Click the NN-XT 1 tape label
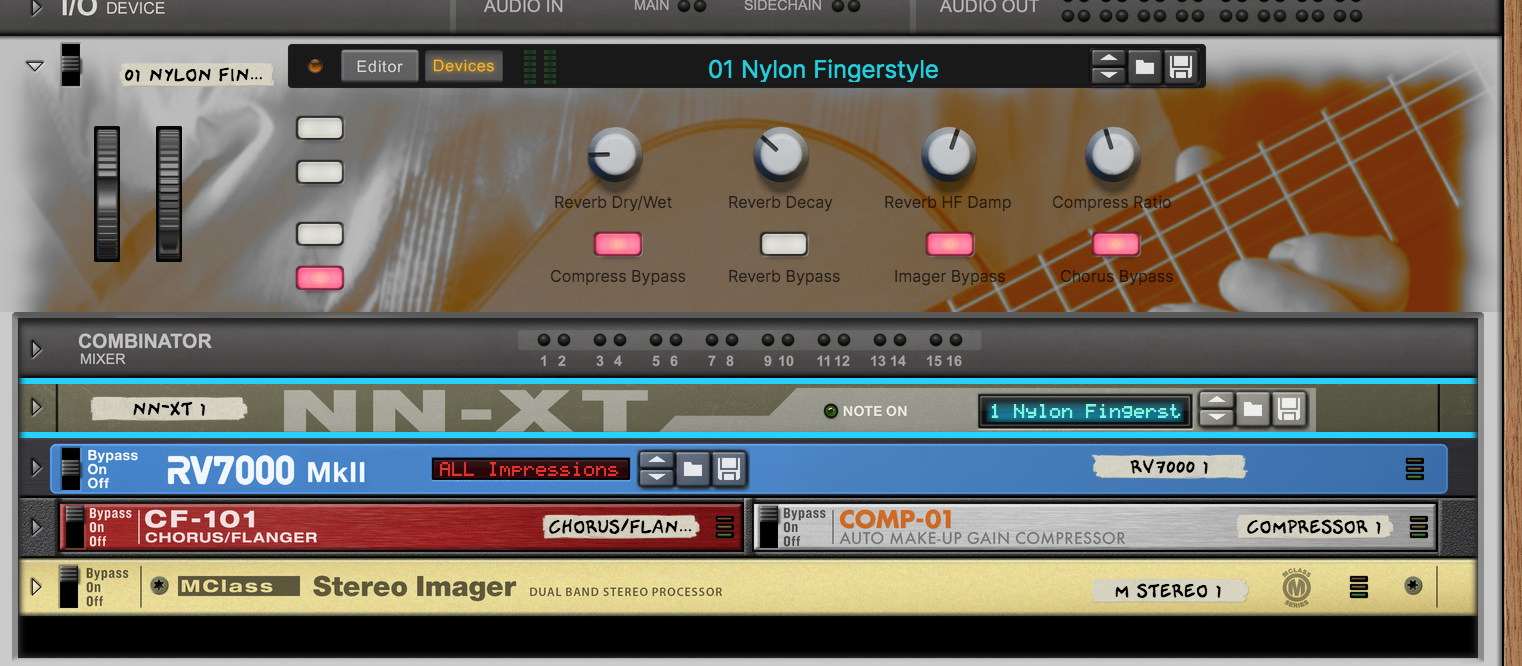Screen dimensions: 1522x666 point(168,408)
